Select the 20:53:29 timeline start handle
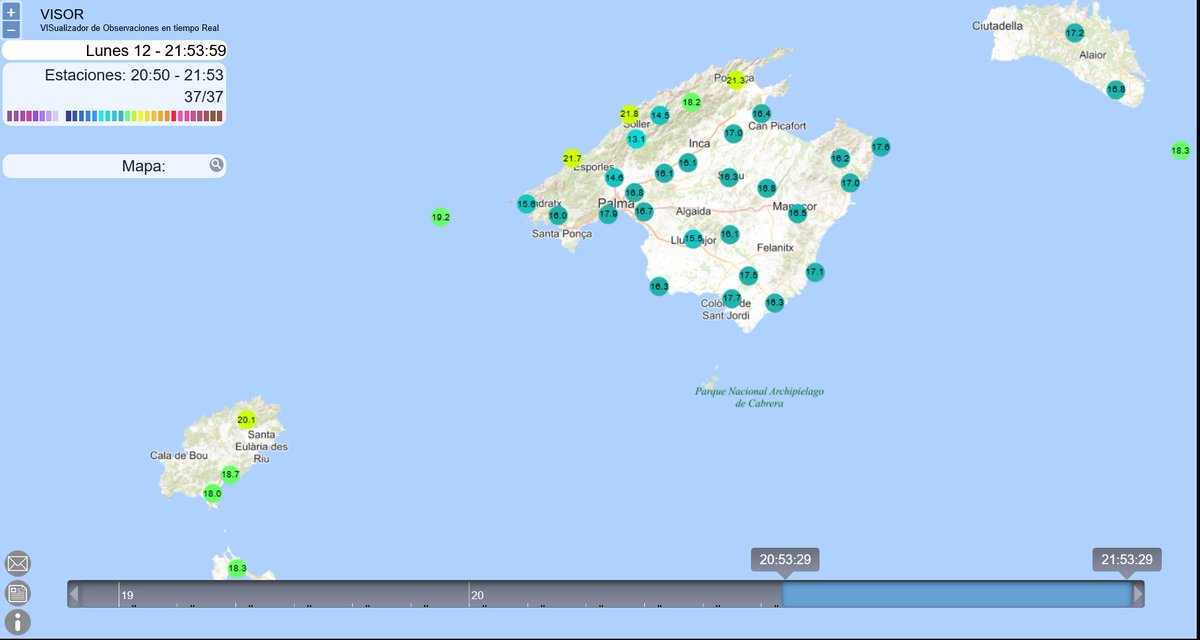 click(x=785, y=560)
